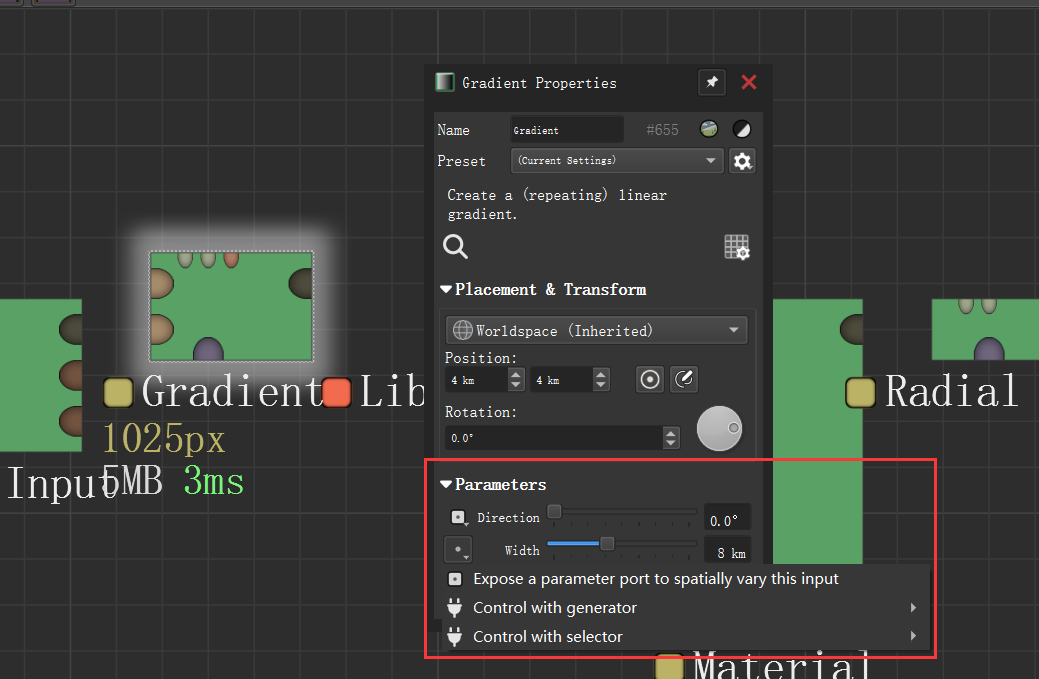The image size is (1039, 679).
Task: Click the Direction slider handle
Action: tap(555, 511)
